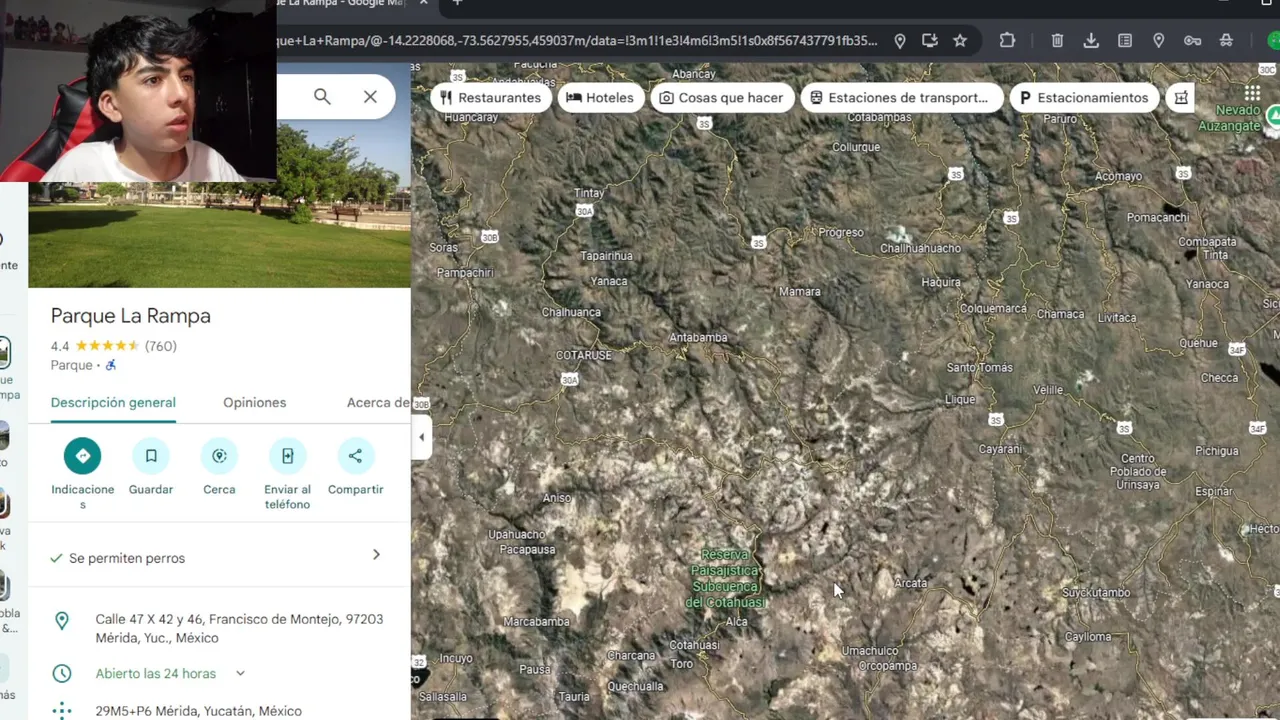Switch to the Opiniones tab
This screenshot has width=1280, height=720.
[x=255, y=402]
